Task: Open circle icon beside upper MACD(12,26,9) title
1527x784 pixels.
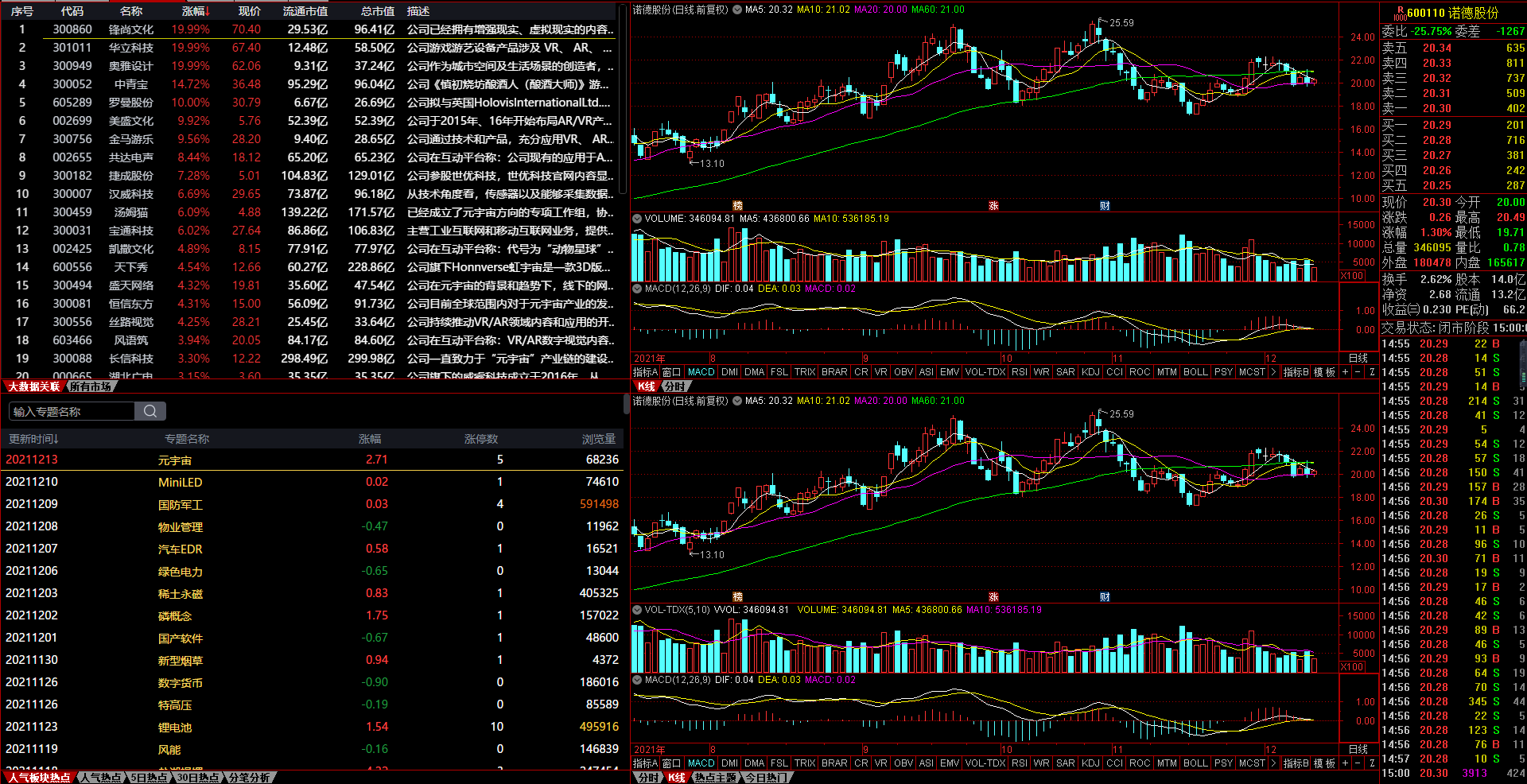Action: click(637, 289)
